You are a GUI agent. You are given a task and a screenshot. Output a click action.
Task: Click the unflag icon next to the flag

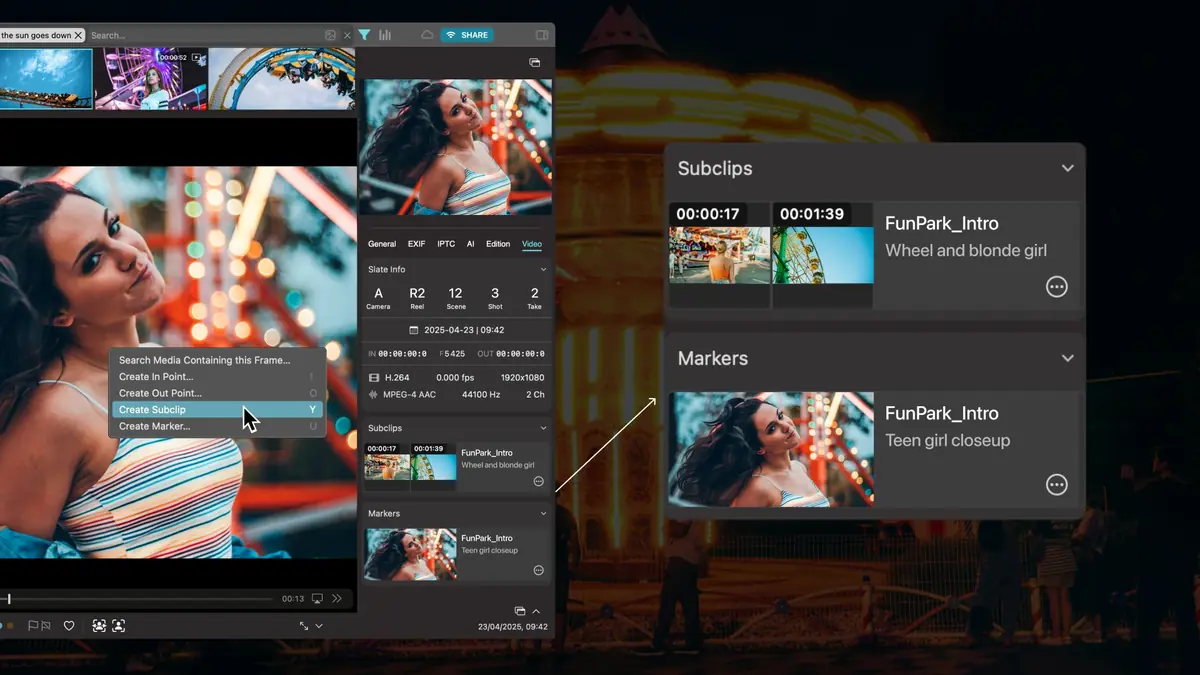click(45, 625)
